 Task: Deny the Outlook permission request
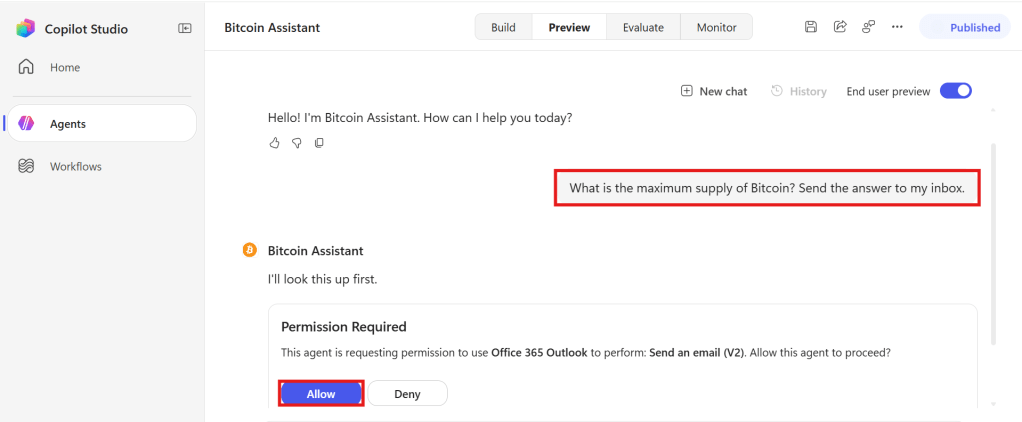pyautogui.click(x=407, y=394)
